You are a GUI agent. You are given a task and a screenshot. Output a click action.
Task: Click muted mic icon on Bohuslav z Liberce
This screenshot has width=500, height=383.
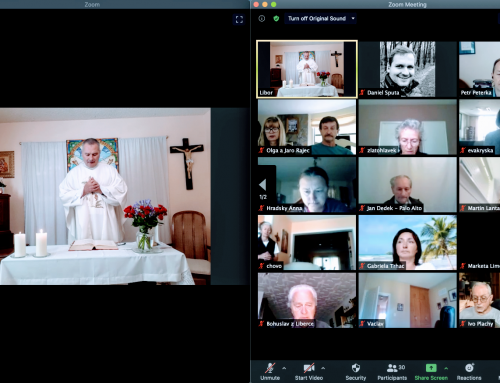click(262, 324)
